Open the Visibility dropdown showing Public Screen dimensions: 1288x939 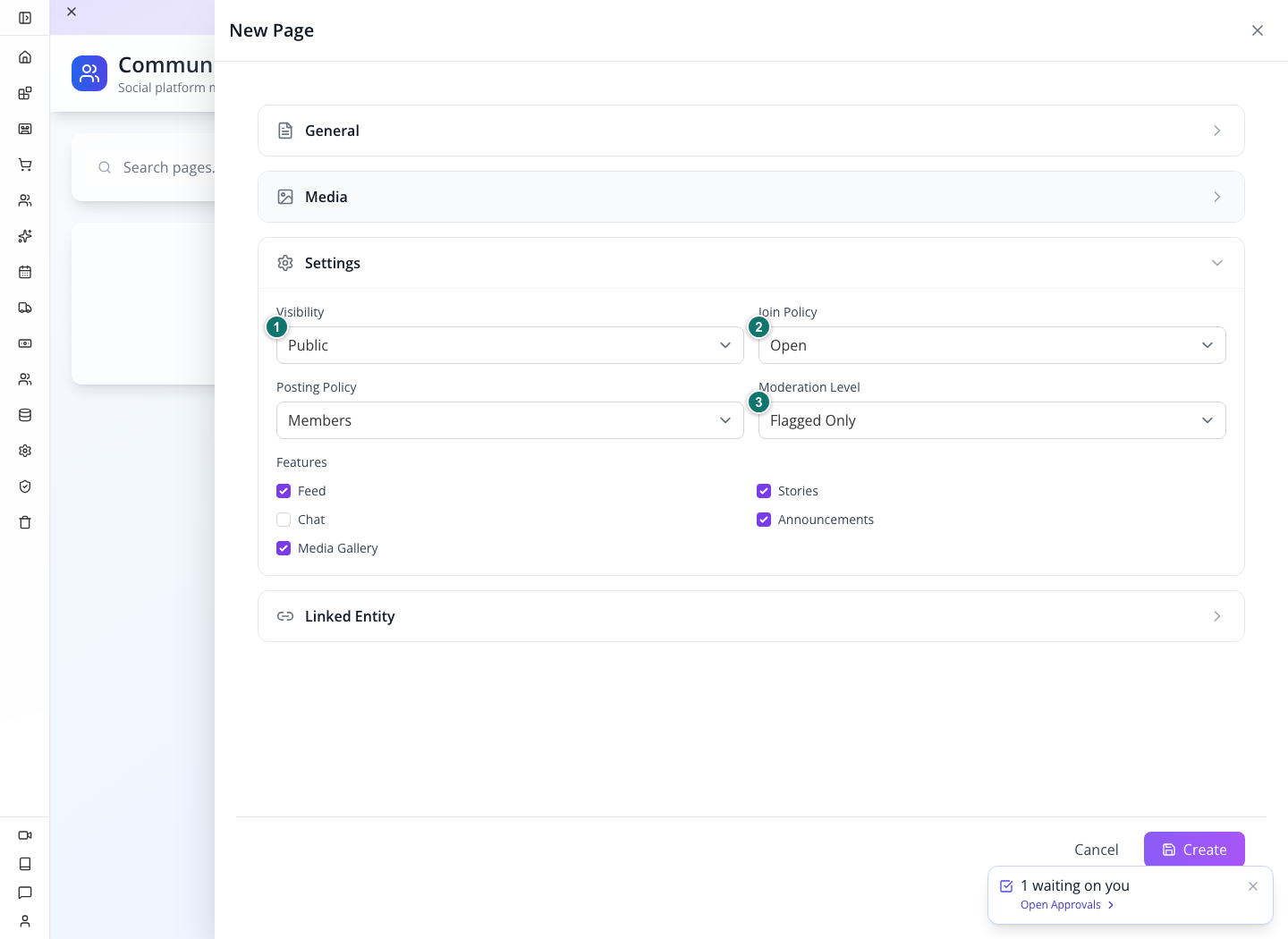[510, 345]
